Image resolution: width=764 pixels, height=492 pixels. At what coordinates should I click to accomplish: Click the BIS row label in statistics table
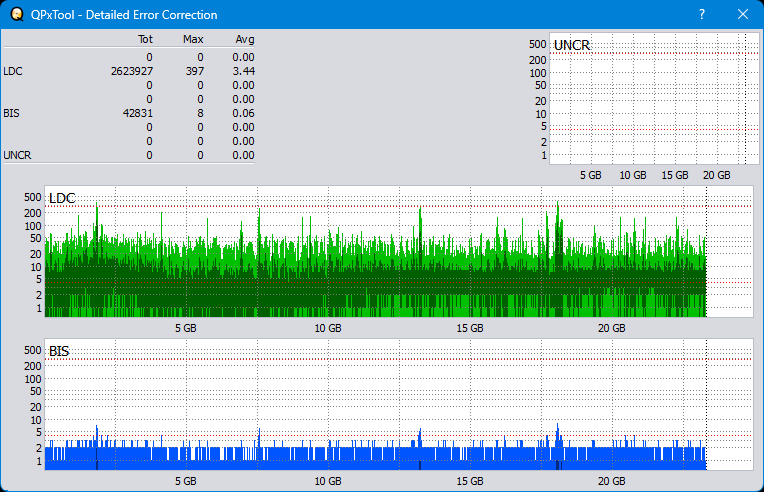click(11, 113)
